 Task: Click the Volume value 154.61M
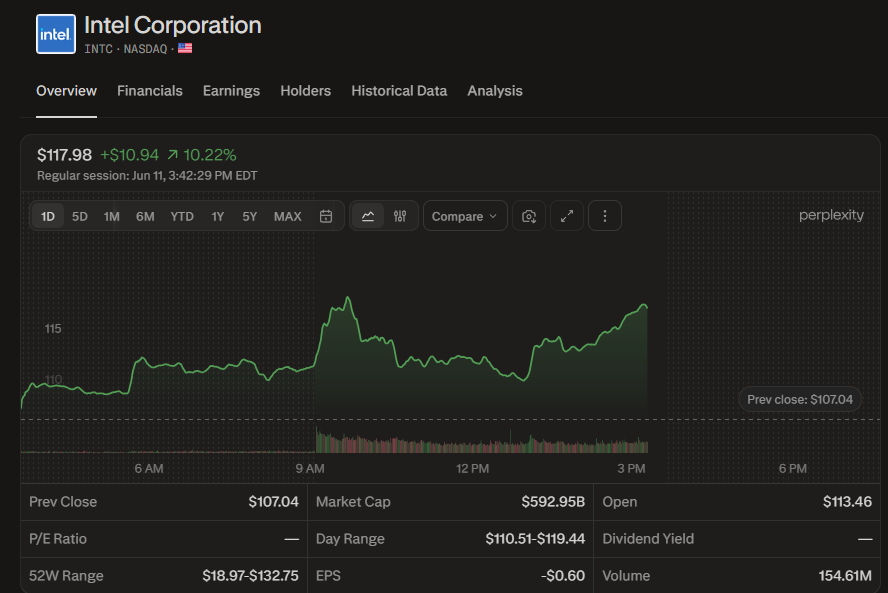pos(845,576)
